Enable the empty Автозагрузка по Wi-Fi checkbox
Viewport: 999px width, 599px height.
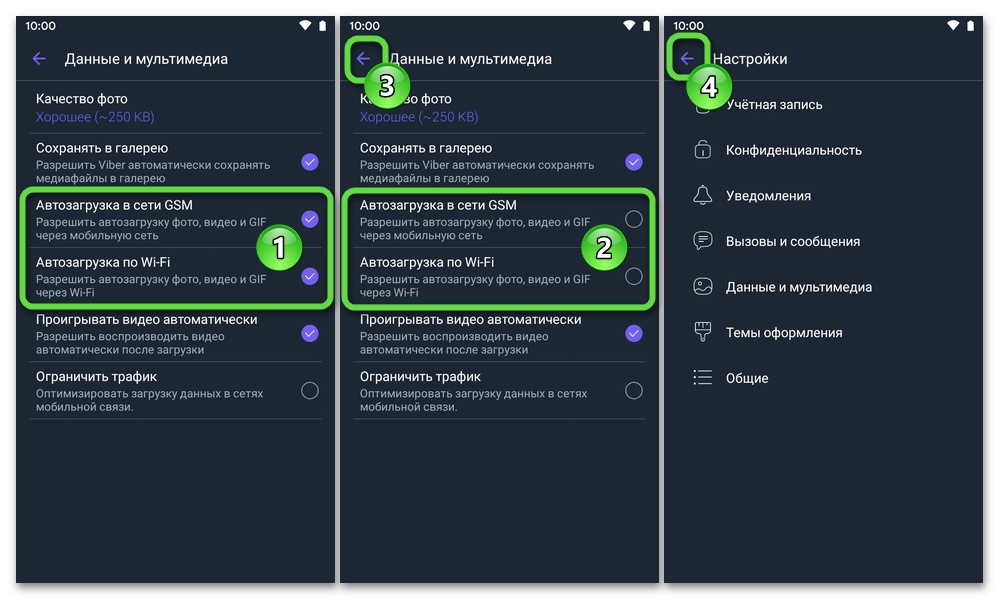pos(634,276)
